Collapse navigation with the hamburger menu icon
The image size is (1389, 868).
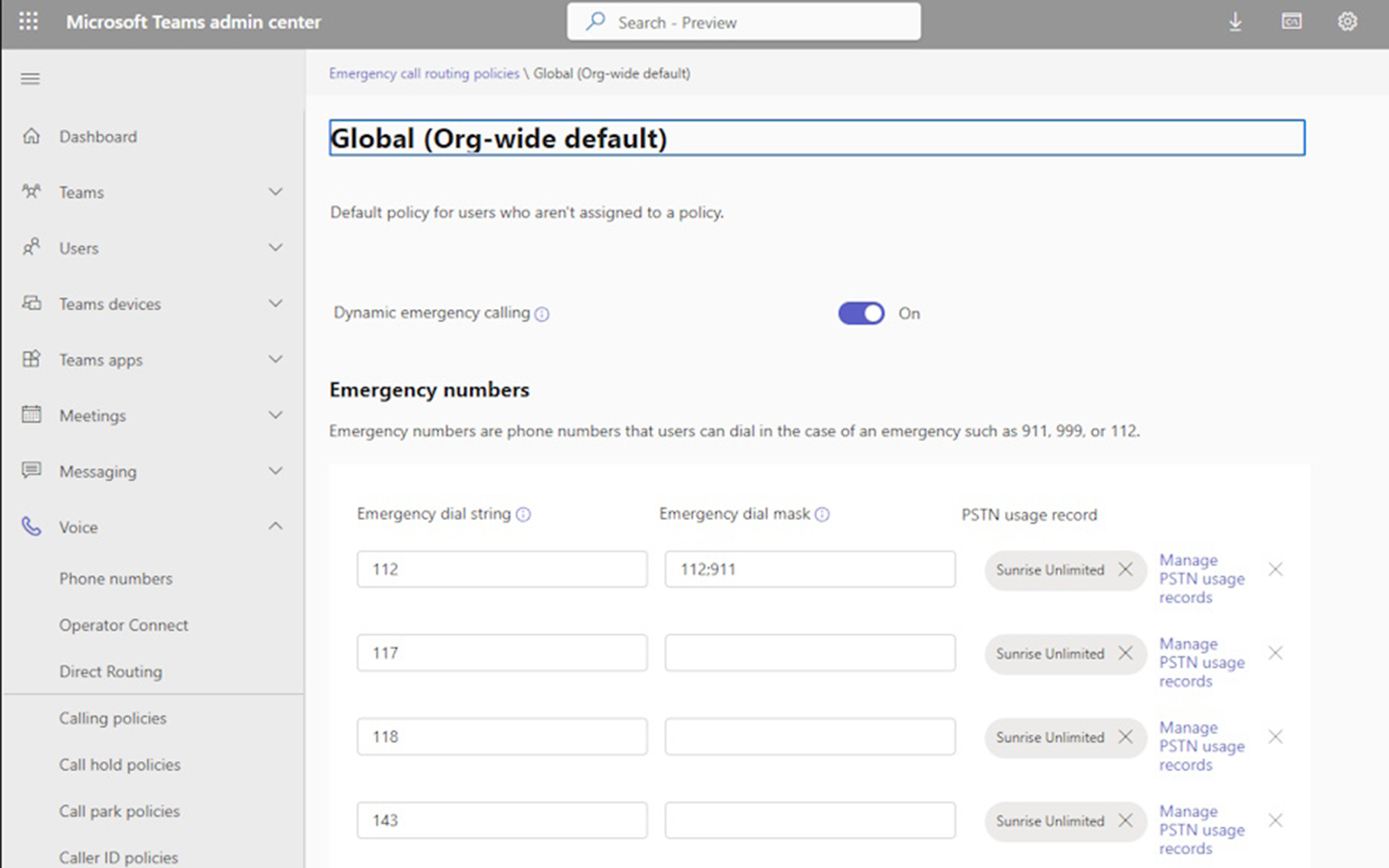(x=30, y=78)
